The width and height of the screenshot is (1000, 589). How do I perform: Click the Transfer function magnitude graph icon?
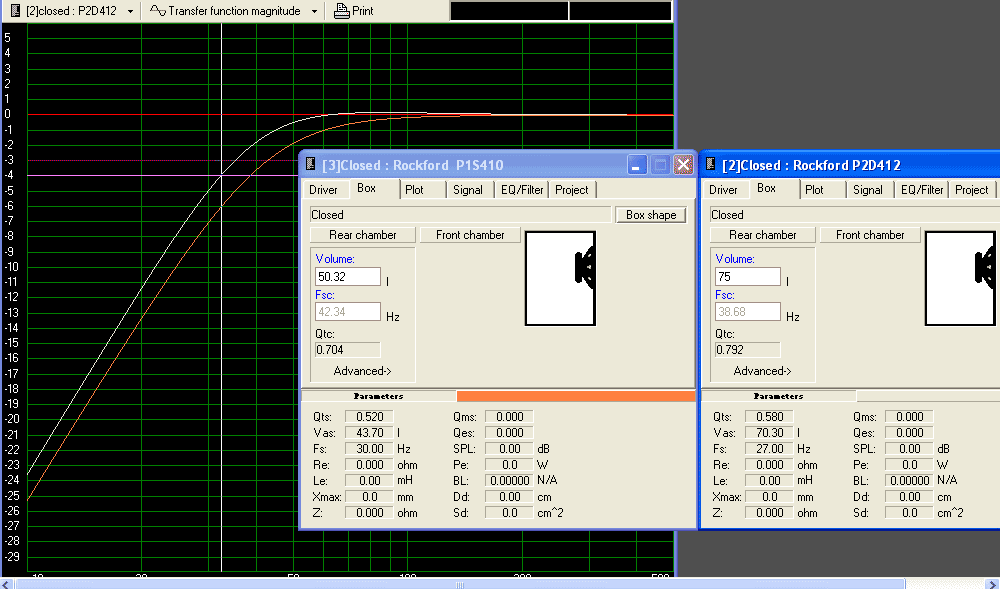(x=158, y=10)
